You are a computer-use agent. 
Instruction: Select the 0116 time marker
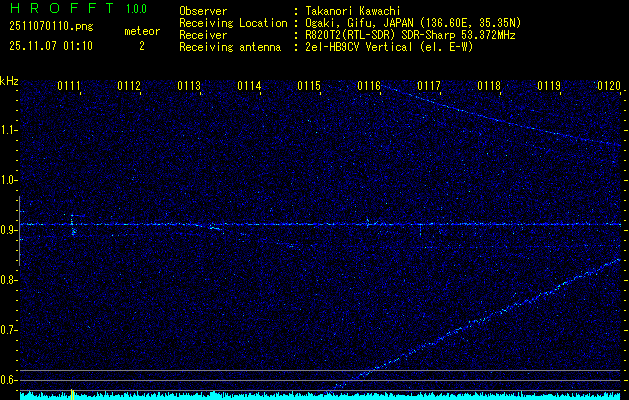click(x=369, y=86)
